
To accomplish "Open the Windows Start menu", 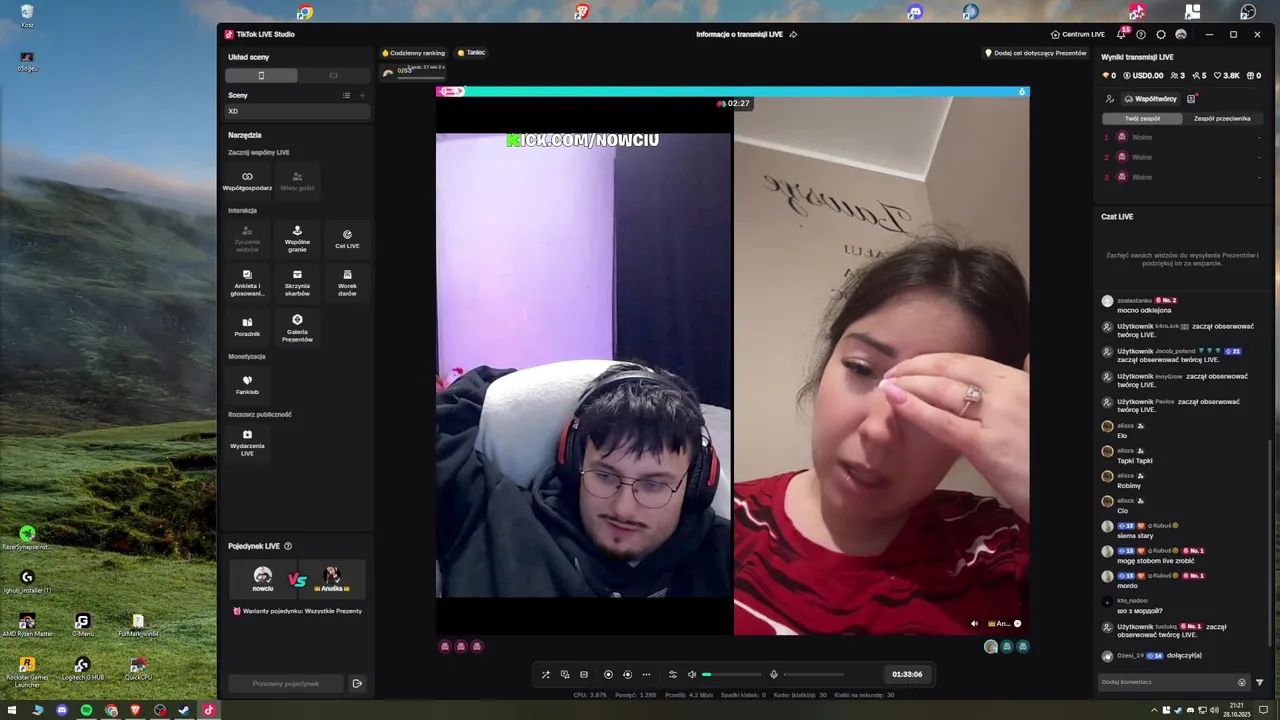I will tap(13, 710).
